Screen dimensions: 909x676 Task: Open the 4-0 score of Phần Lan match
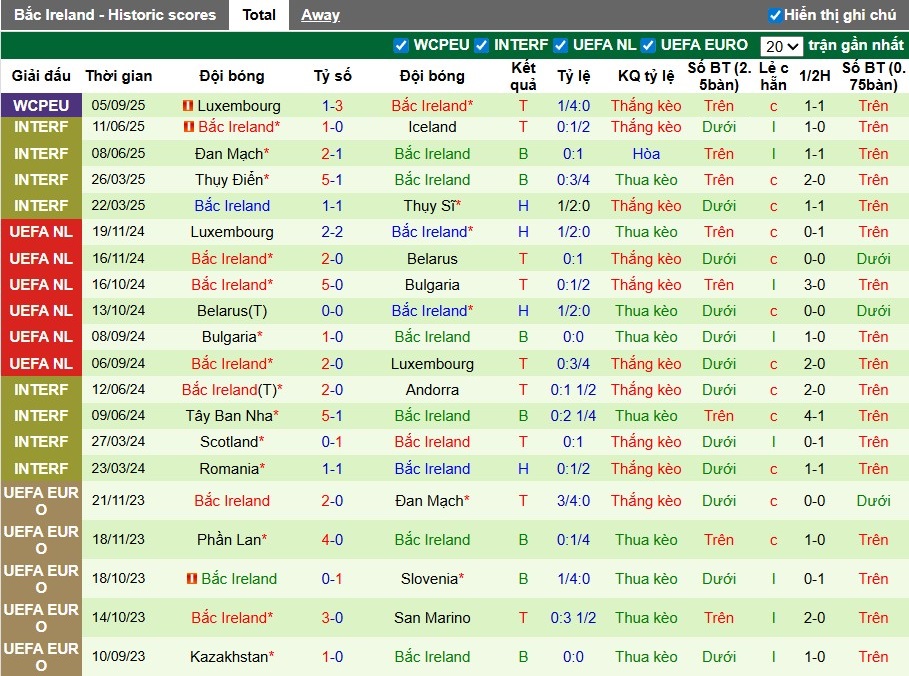(x=332, y=540)
